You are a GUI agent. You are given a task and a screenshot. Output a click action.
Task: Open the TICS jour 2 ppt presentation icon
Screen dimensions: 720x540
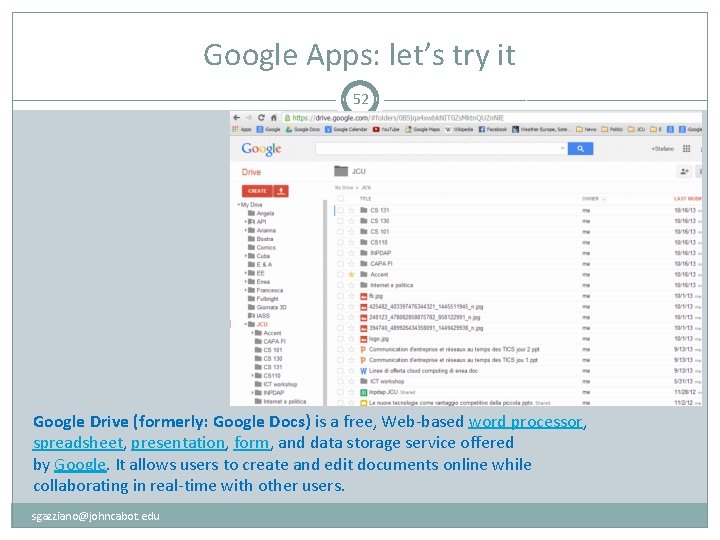pos(363,349)
